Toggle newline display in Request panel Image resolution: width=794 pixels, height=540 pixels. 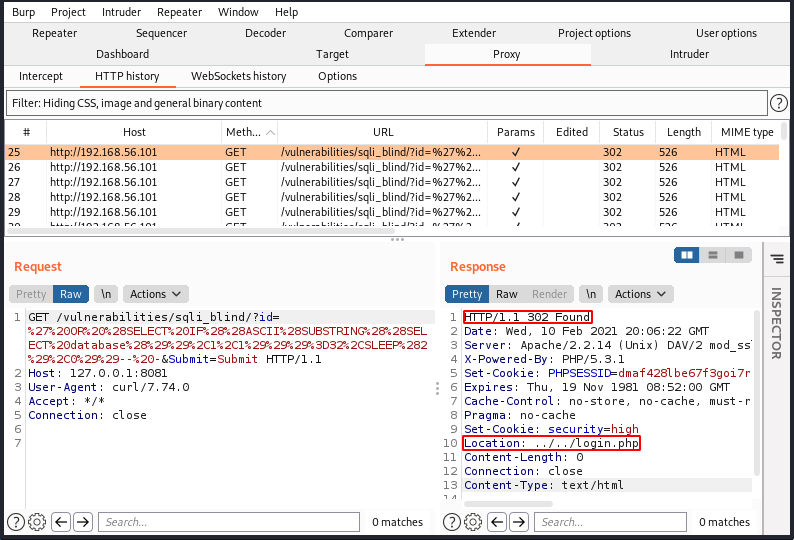(x=106, y=294)
